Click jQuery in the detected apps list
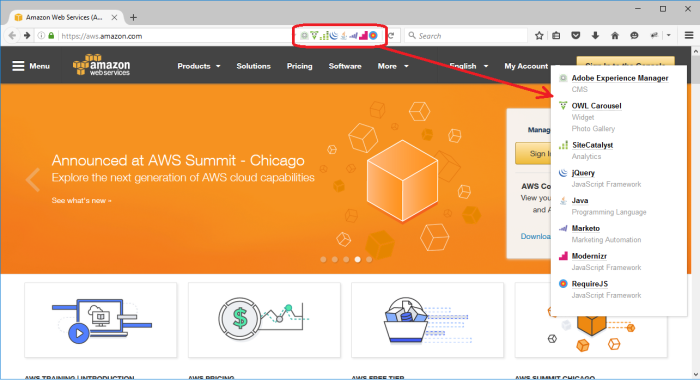Viewport: 700px width, 380px height. 583,173
